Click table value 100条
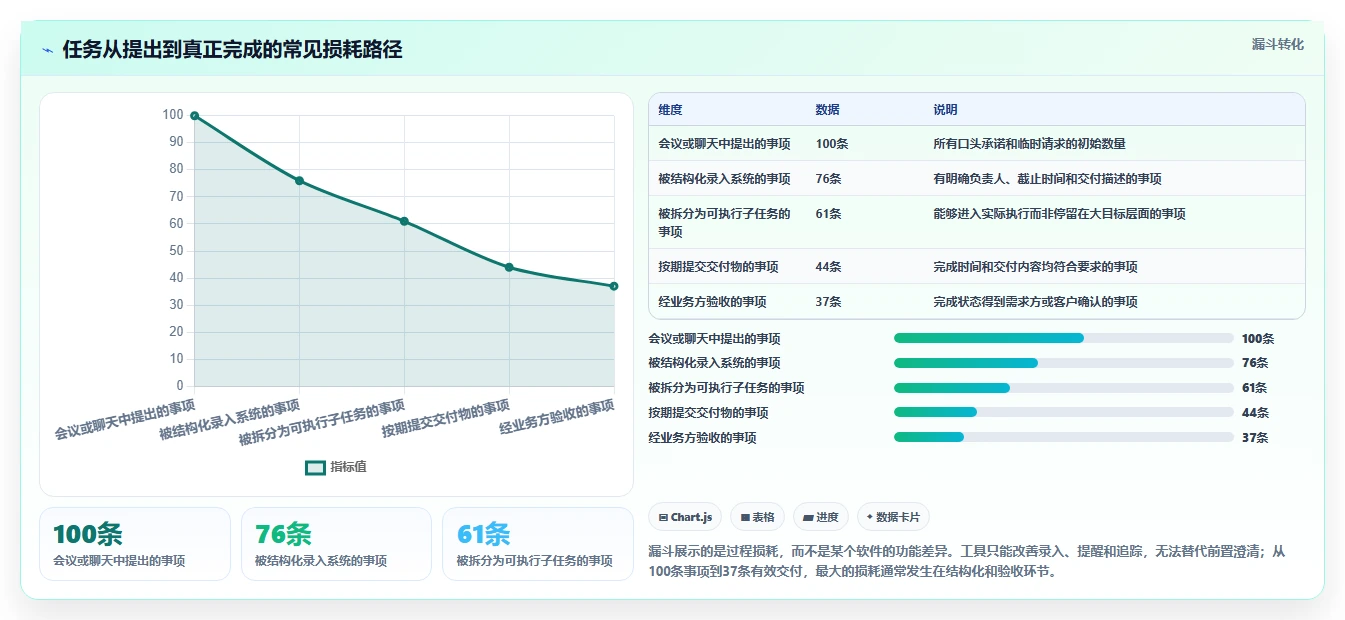The image size is (1345, 620). pos(832,144)
